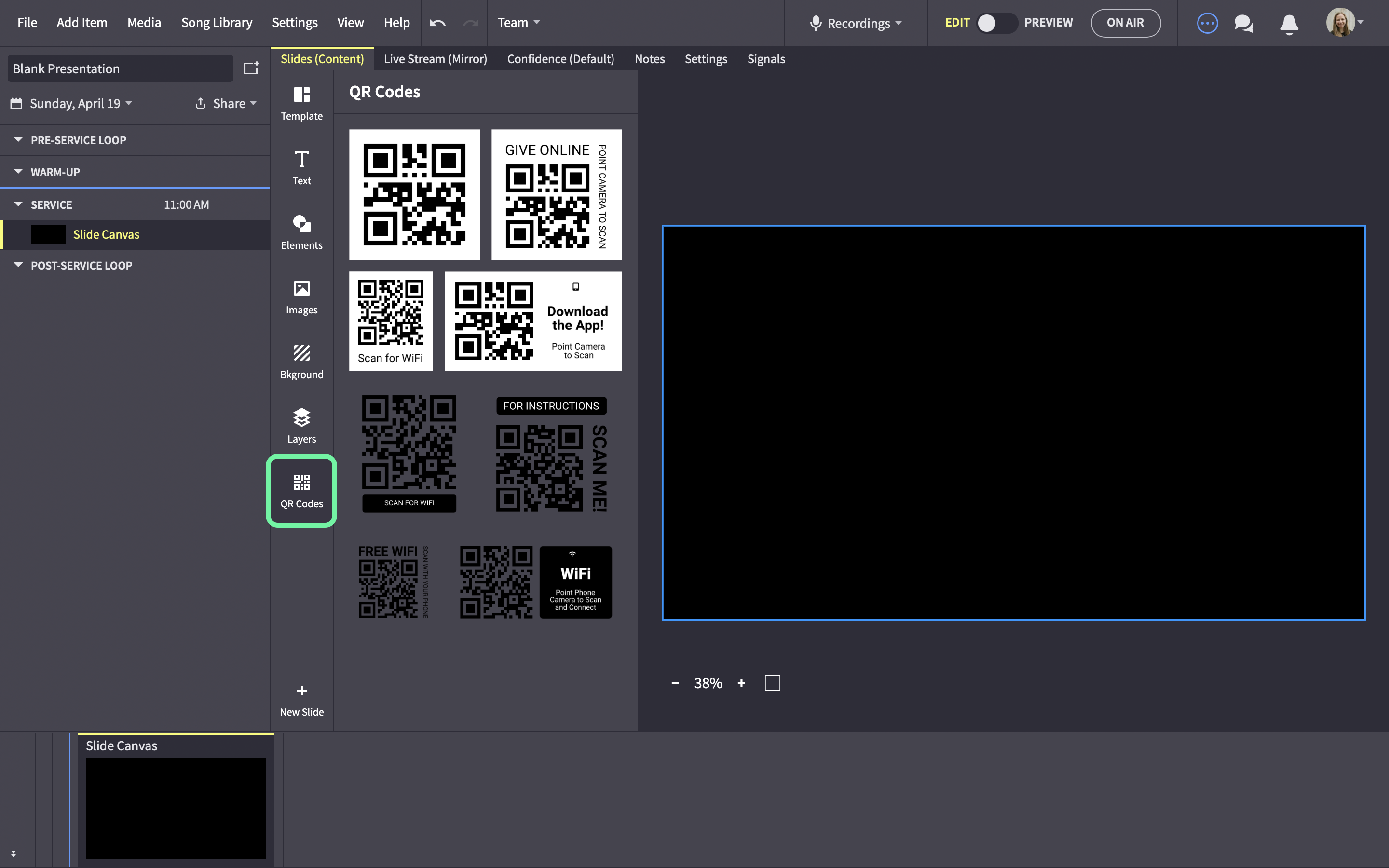This screenshot has width=1389, height=868.
Task: Click the Blank Presentation title field
Action: tap(120, 68)
